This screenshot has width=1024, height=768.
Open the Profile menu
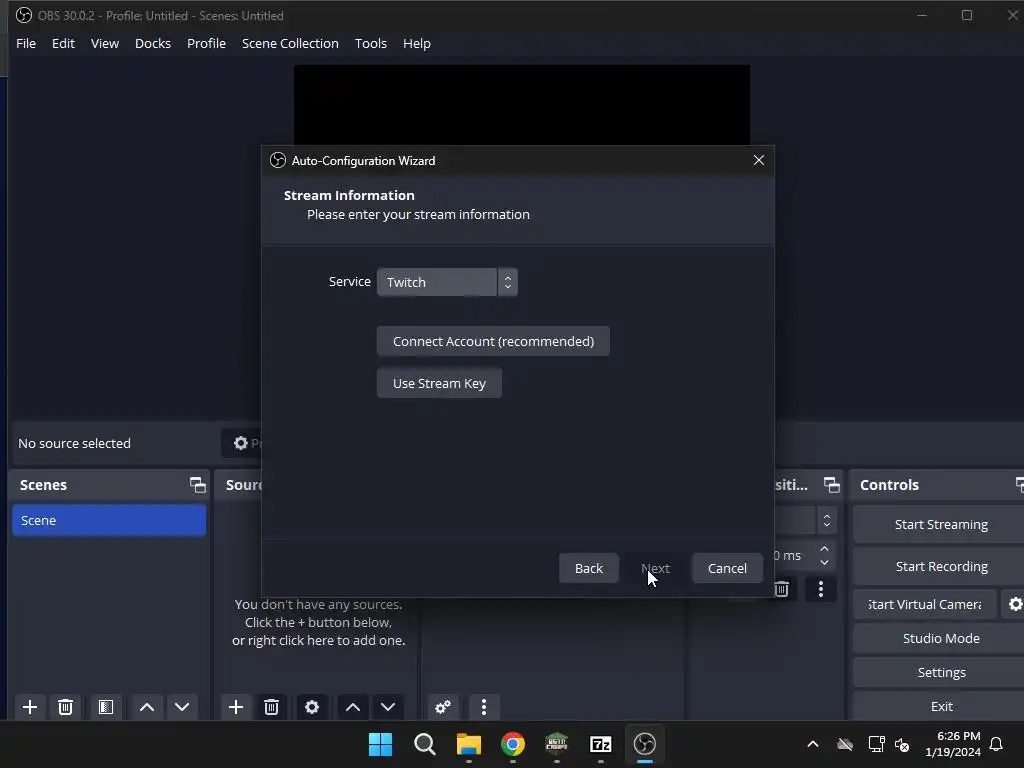pos(206,43)
